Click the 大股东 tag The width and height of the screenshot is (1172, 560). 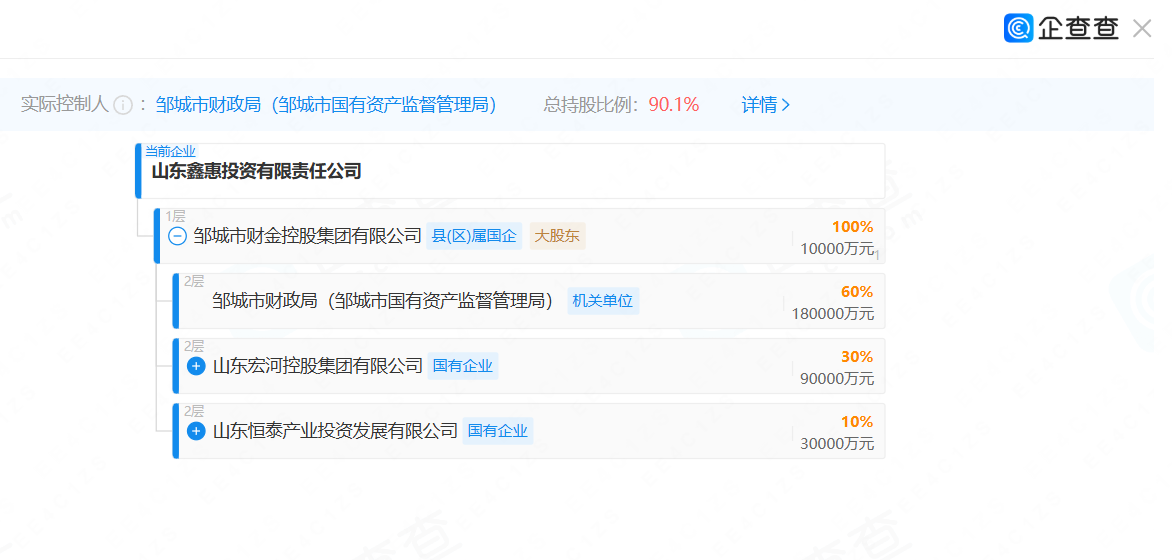(x=557, y=236)
